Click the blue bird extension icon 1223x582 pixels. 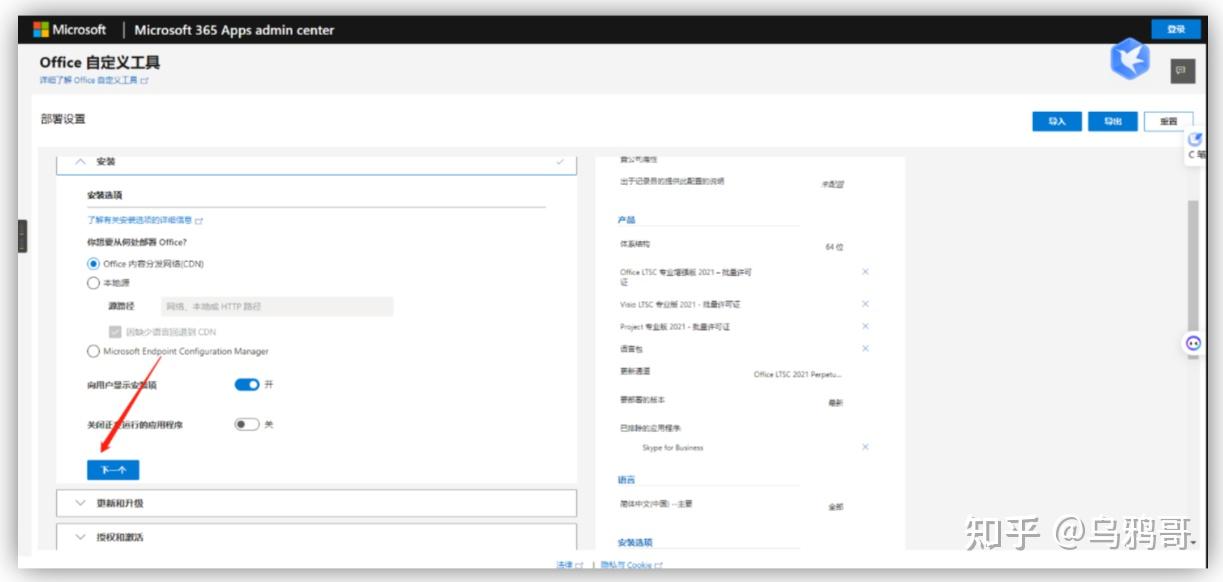click(x=1130, y=60)
